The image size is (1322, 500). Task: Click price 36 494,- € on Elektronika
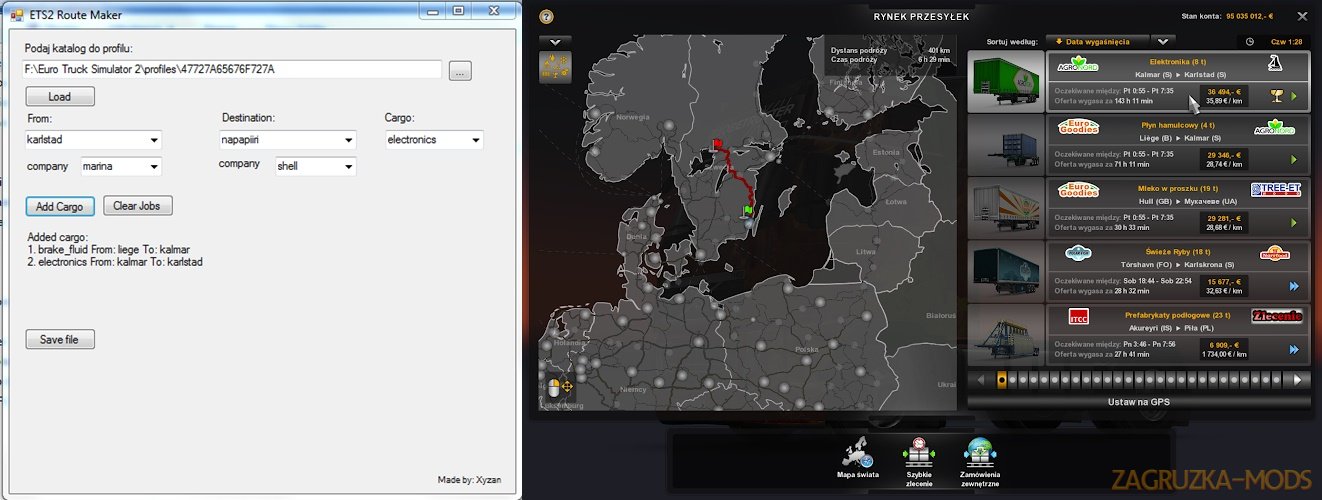(x=1226, y=90)
